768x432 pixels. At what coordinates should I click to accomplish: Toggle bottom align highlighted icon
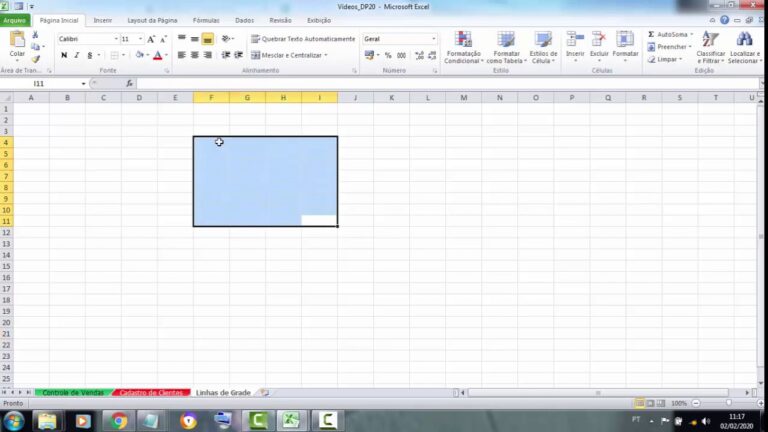[x=208, y=39]
